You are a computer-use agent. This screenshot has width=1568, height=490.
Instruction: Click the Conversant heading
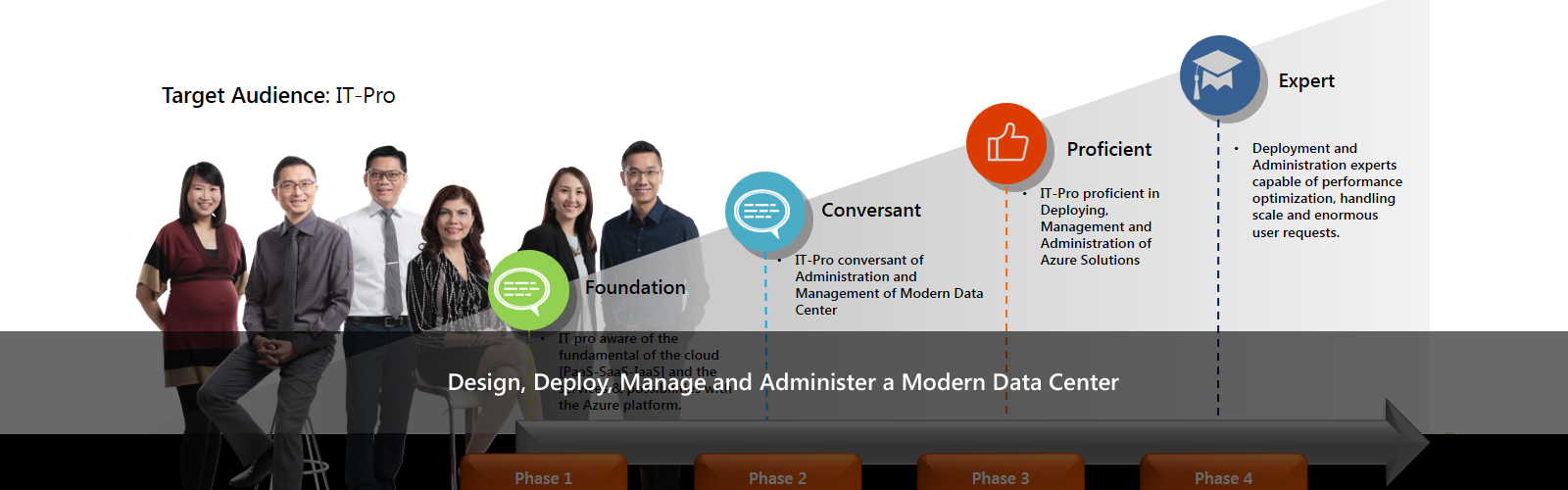pos(871,210)
